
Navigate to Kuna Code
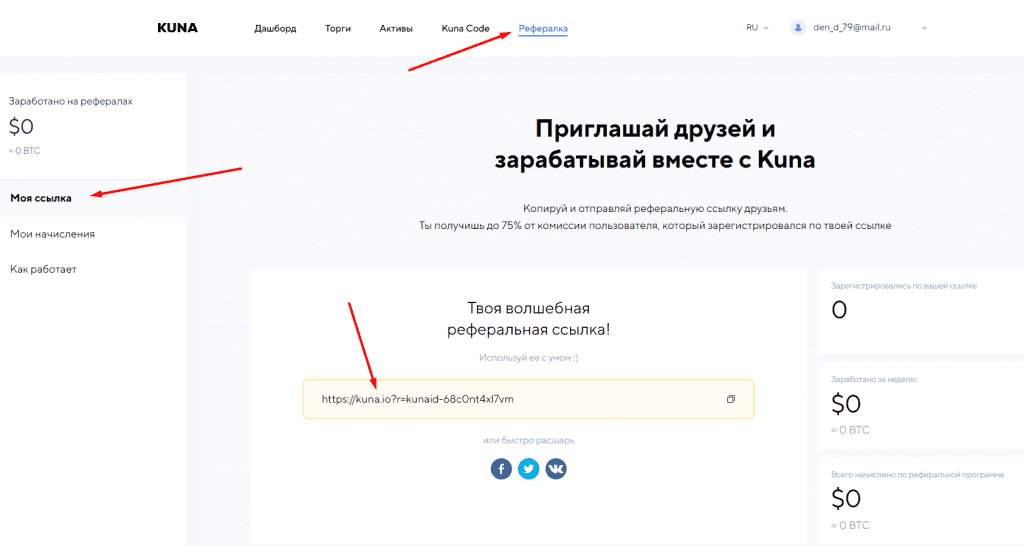[x=465, y=29]
